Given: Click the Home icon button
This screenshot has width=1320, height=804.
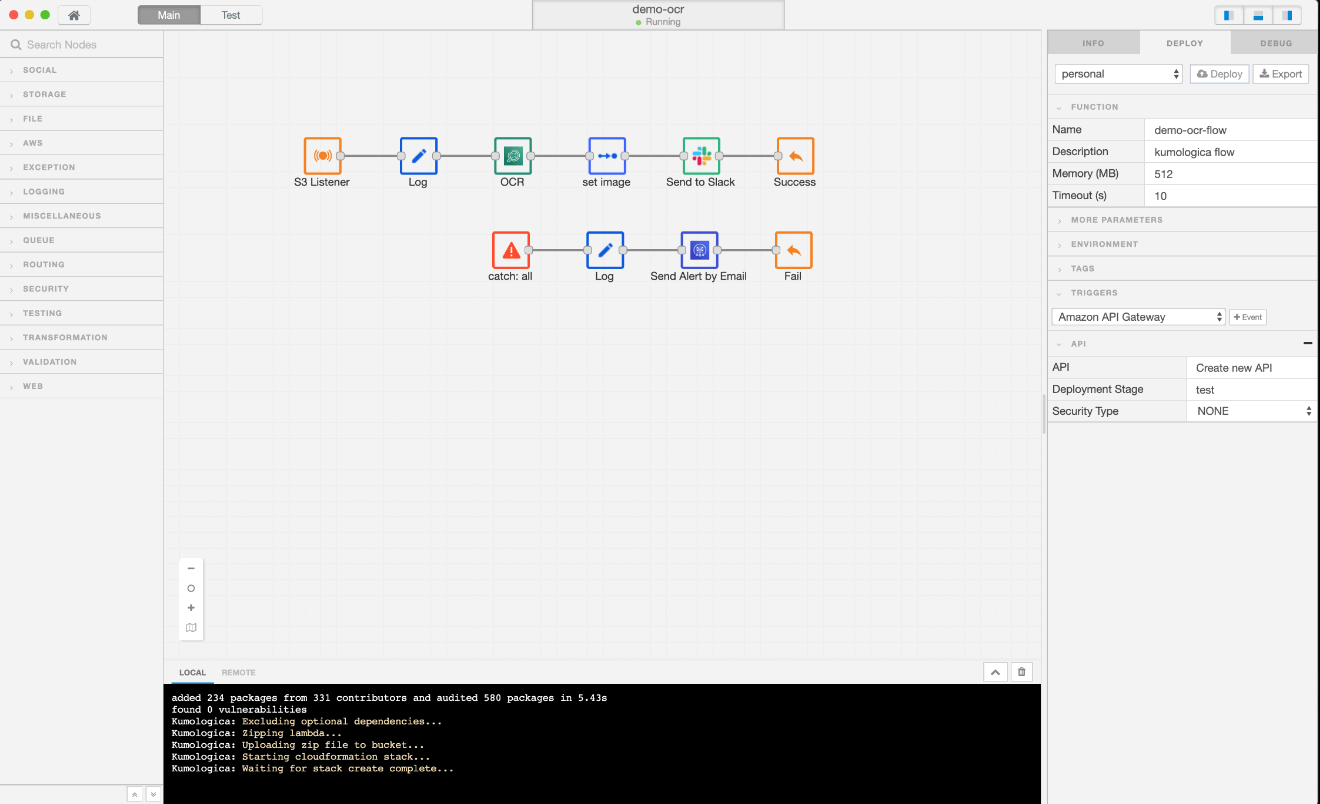Looking at the screenshot, I should [74, 15].
